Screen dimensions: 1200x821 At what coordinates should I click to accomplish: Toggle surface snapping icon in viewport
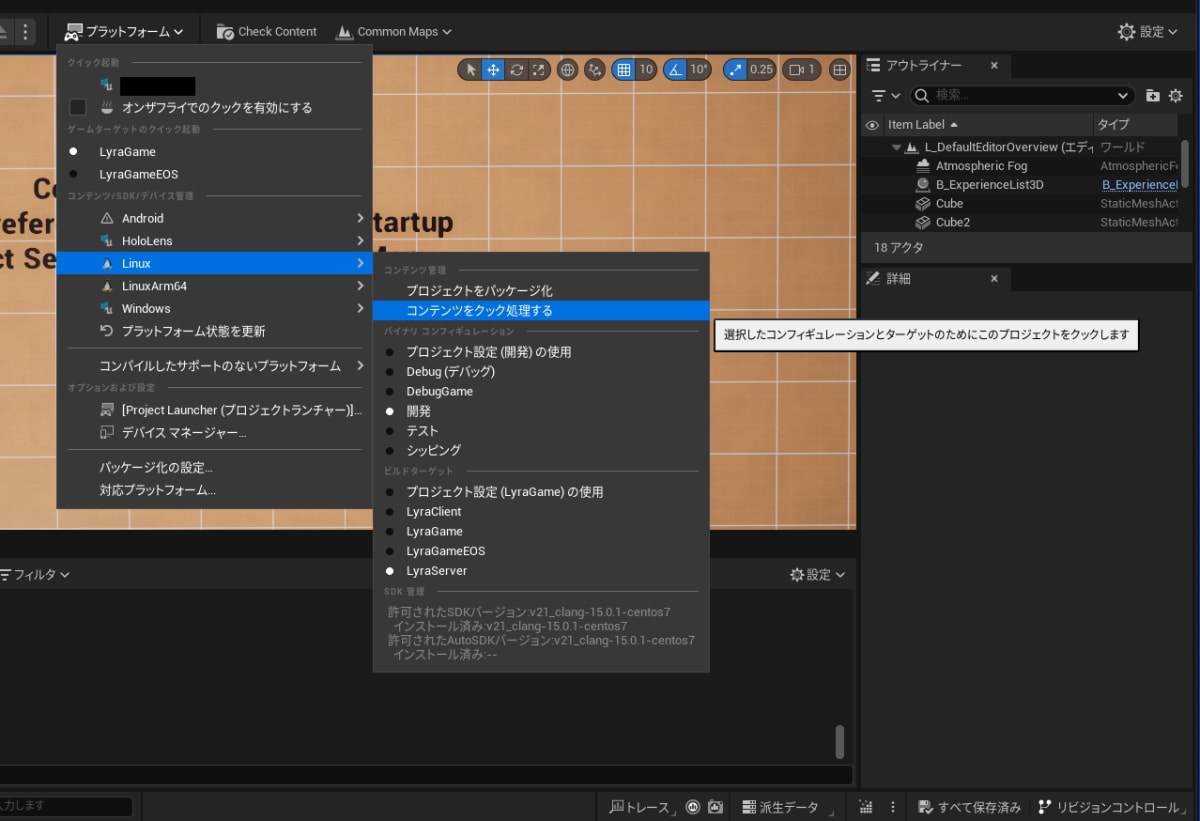tap(596, 69)
